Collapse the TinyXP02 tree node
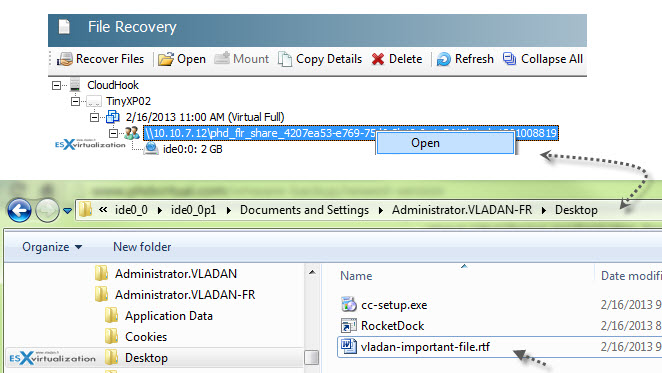 (x=75, y=101)
